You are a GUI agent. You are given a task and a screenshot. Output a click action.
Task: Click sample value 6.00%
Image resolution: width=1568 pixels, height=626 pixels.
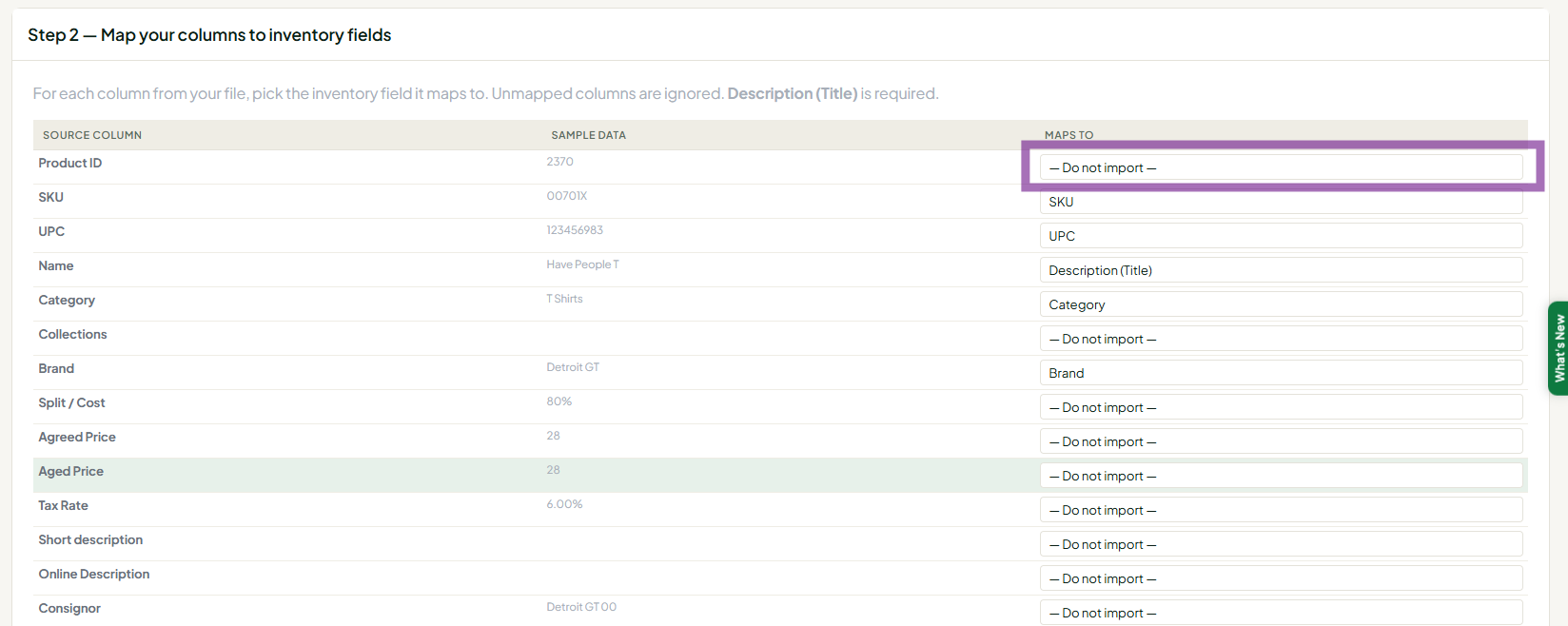click(x=564, y=504)
